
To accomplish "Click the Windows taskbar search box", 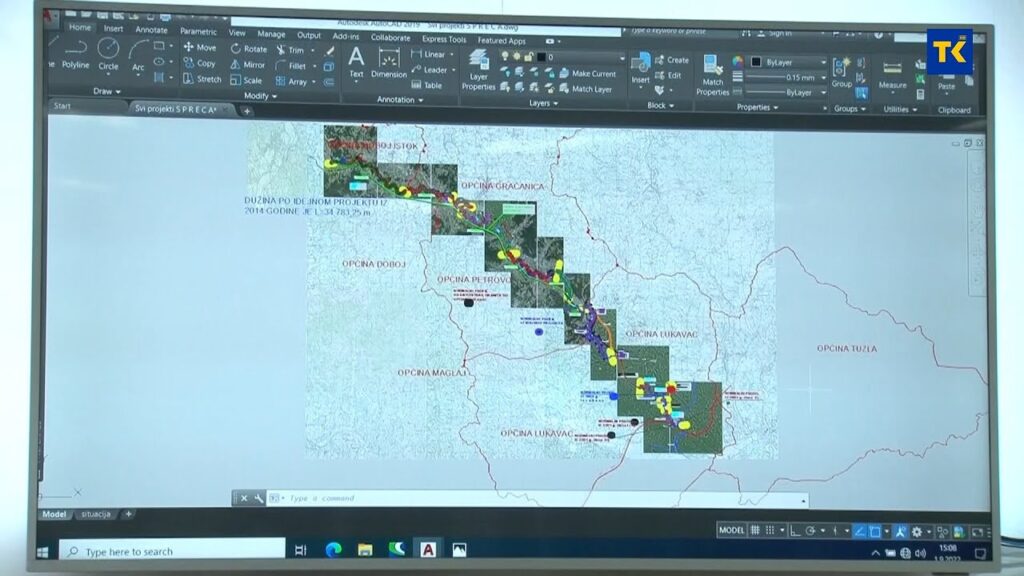I will (x=172, y=551).
